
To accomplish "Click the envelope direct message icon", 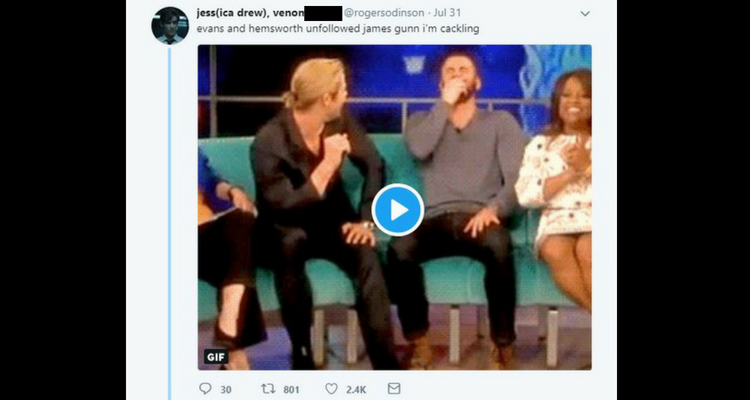I will pyautogui.click(x=393, y=388).
